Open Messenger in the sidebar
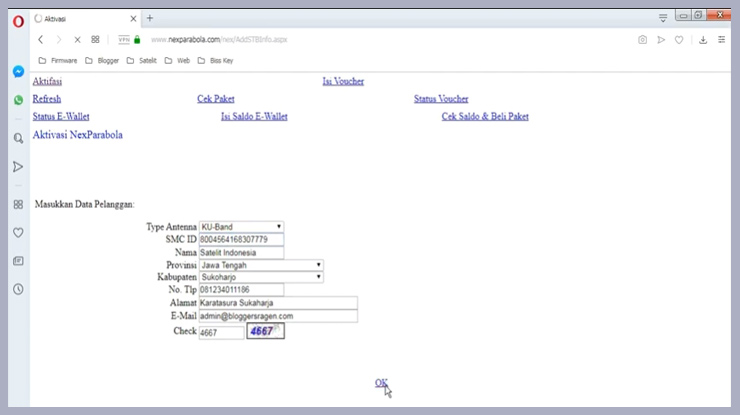The image size is (740, 415). click(x=18, y=71)
